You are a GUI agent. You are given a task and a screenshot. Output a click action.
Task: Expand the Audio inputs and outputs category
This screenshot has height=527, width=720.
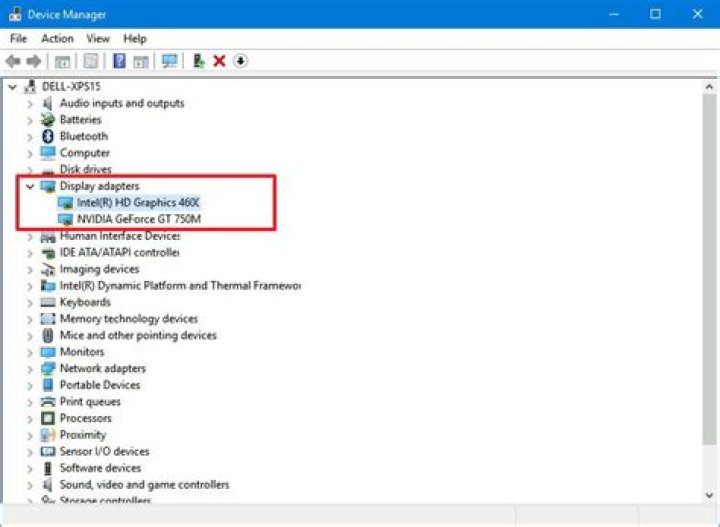[30, 104]
